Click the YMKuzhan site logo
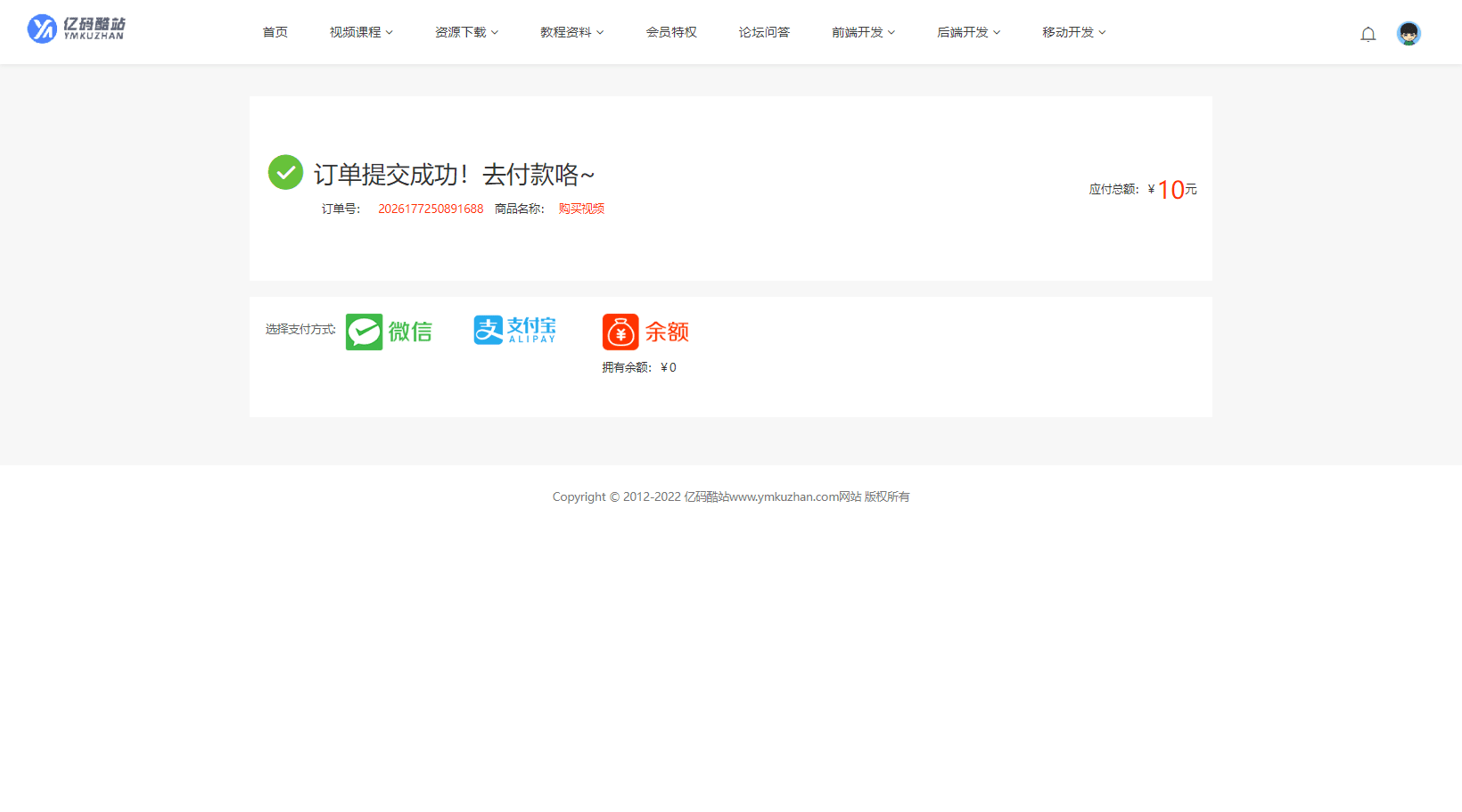Image resolution: width=1462 pixels, height=812 pixels. point(75,28)
